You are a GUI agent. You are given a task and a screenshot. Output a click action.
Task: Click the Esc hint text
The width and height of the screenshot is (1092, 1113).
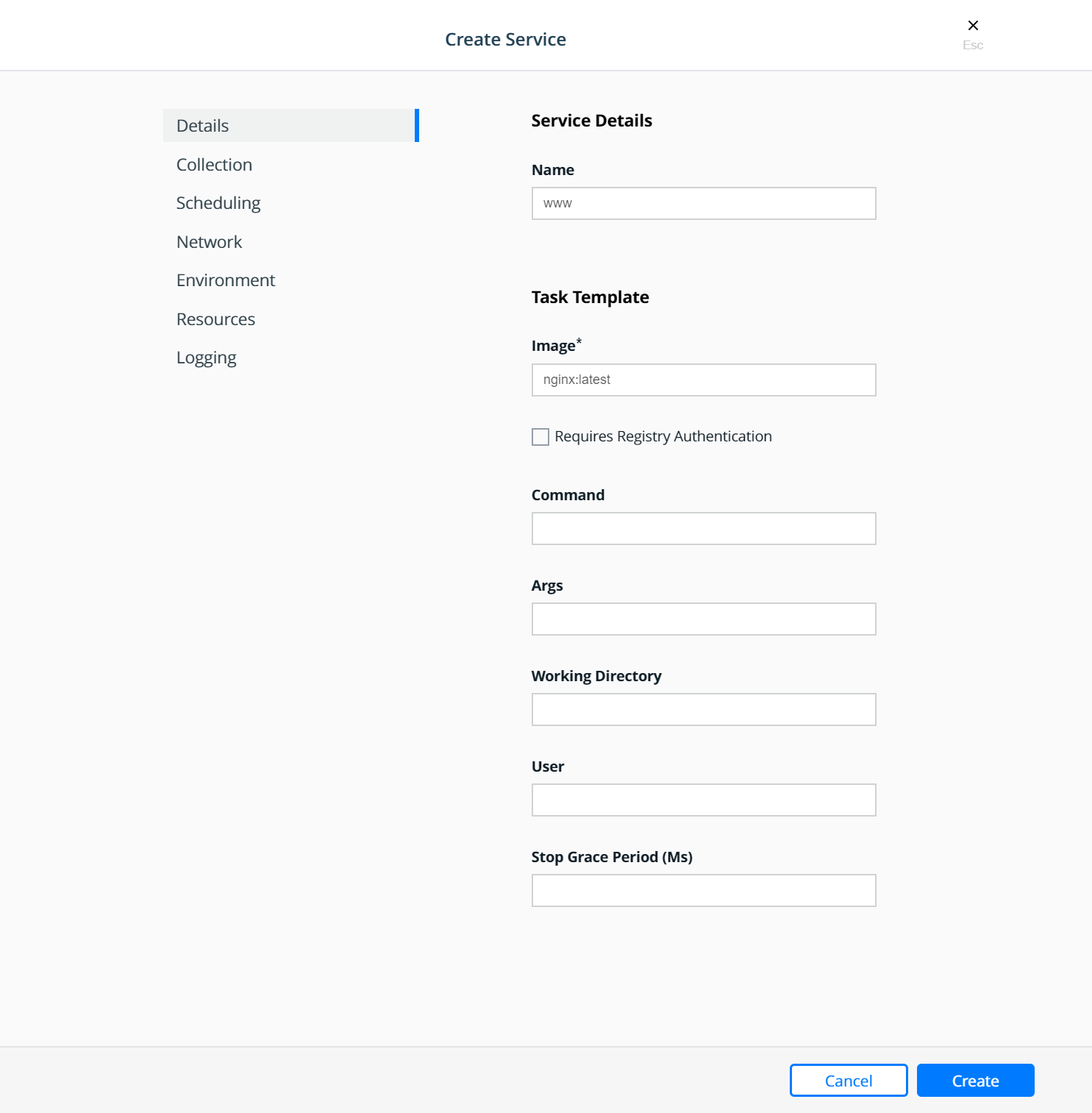(x=973, y=45)
